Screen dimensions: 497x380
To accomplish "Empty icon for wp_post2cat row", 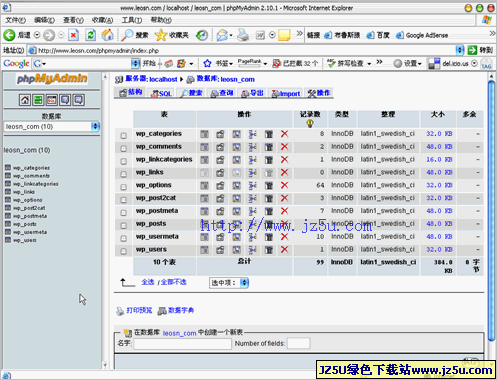I will click(x=269, y=198).
